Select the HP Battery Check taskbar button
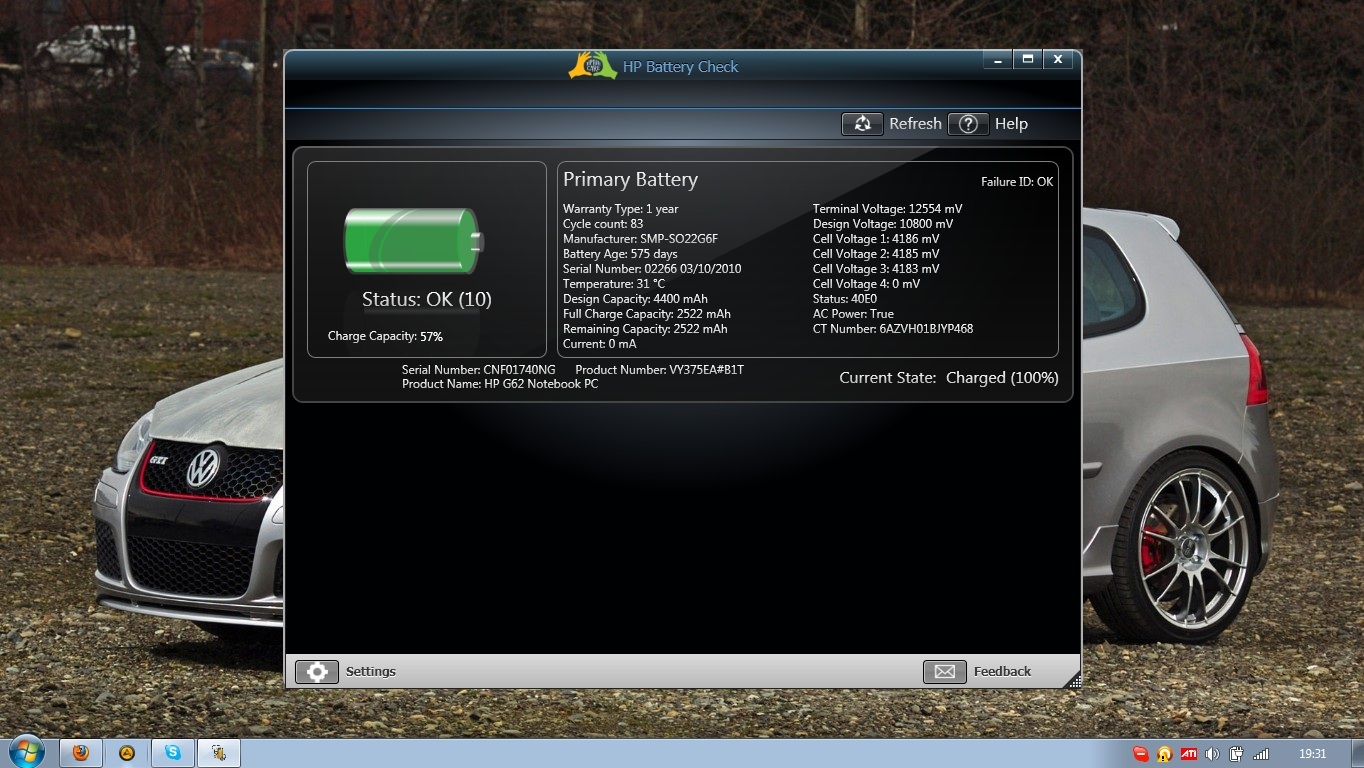This screenshot has width=1364, height=768. tap(219, 753)
